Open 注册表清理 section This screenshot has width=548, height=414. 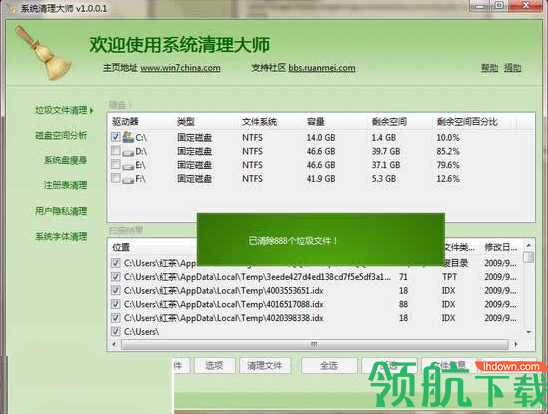point(65,185)
